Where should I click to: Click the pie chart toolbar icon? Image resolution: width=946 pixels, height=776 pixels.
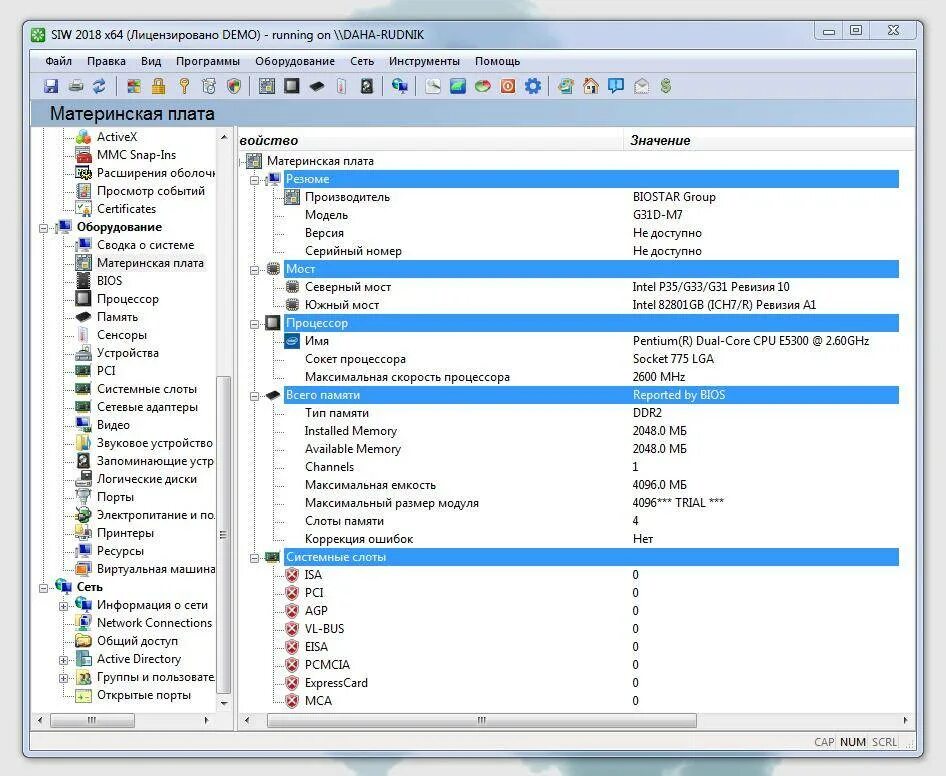coord(483,86)
